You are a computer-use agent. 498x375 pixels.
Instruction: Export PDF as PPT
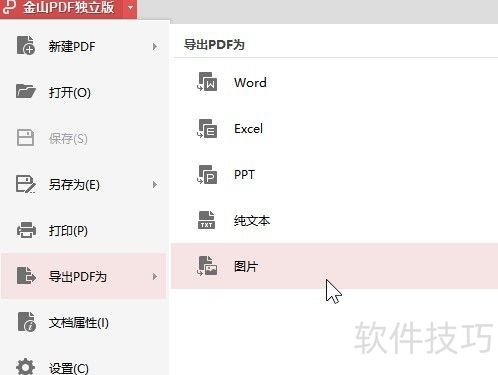tap(334, 174)
